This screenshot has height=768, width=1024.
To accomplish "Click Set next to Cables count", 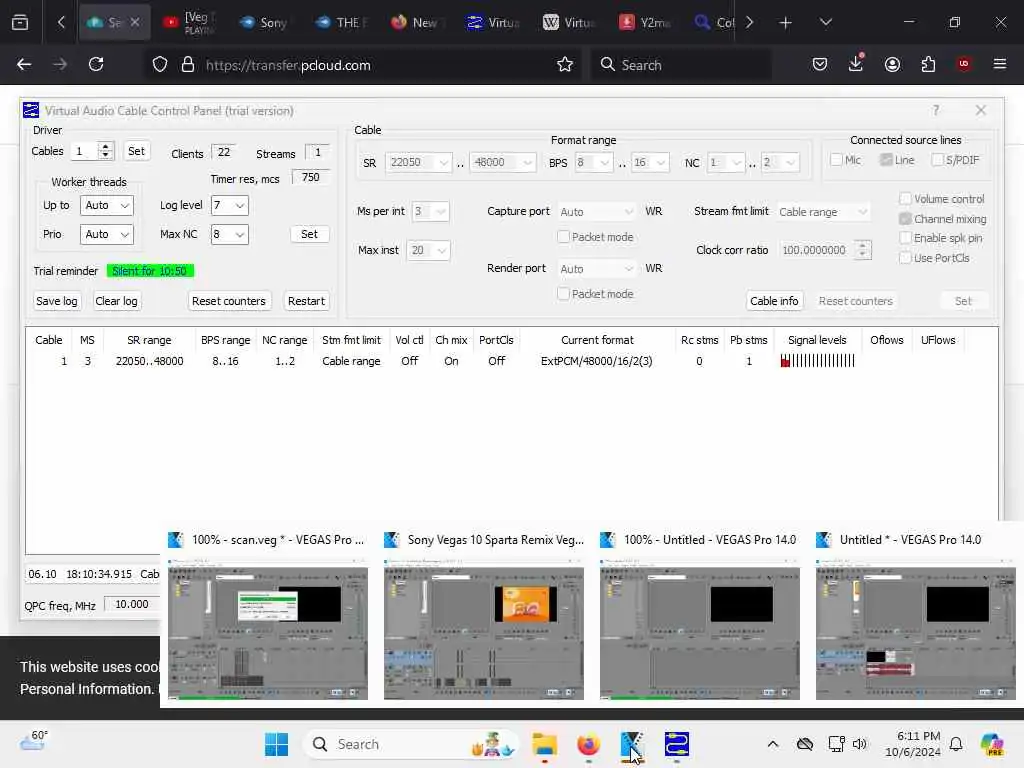I will pos(136,151).
